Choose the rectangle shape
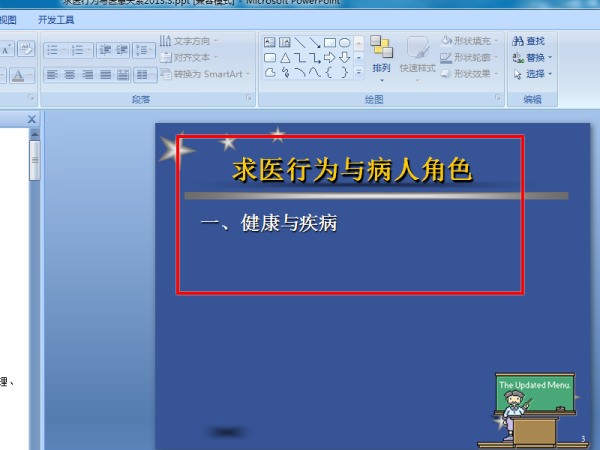The height and width of the screenshot is (450, 600). tap(330, 42)
